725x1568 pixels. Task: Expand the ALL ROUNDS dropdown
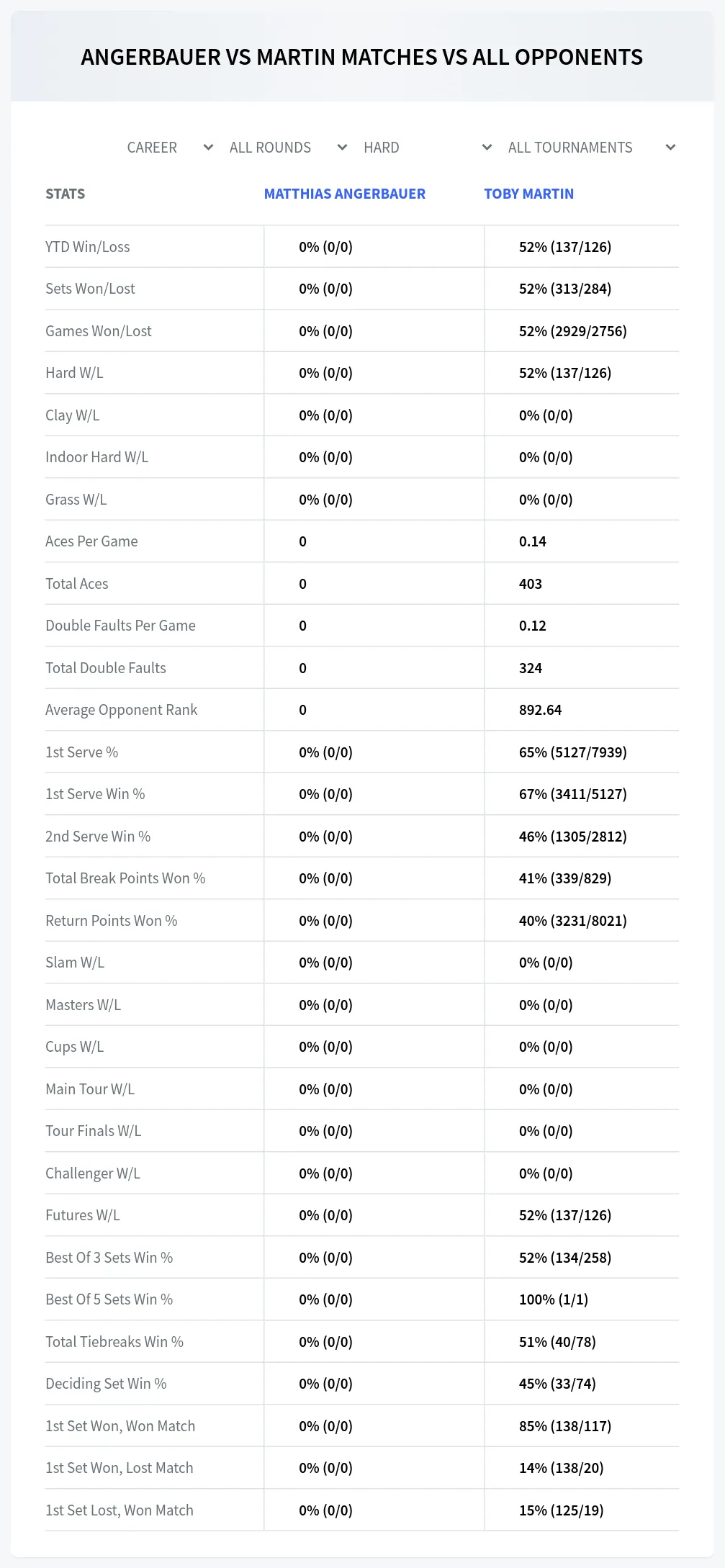click(288, 148)
